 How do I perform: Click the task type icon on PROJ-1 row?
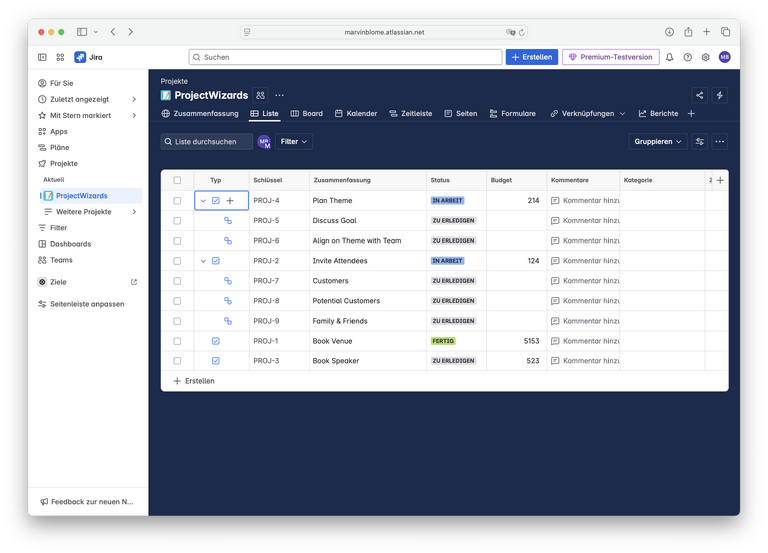pos(216,341)
